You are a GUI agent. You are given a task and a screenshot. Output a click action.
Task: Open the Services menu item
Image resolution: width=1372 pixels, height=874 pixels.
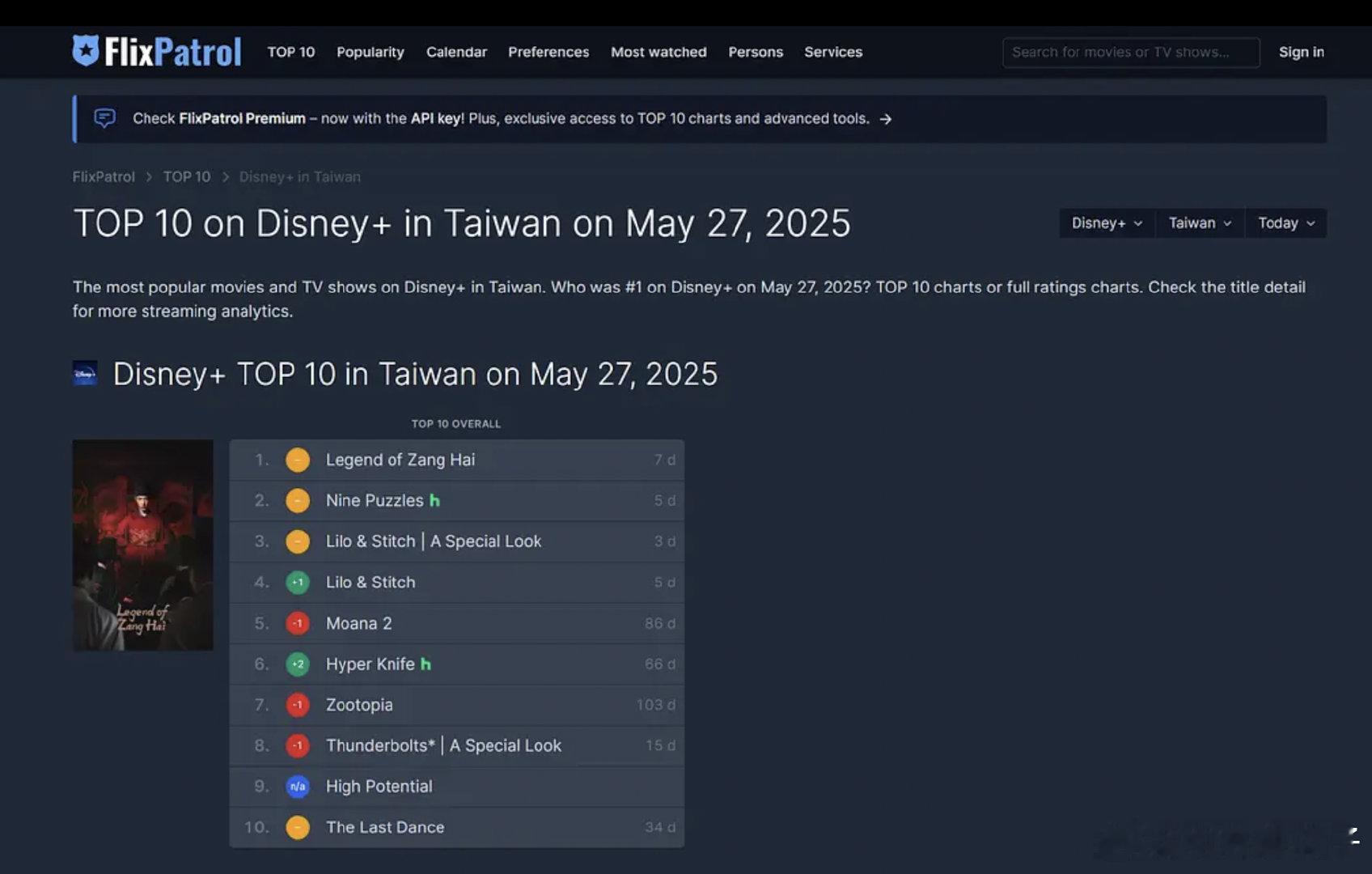coord(833,52)
